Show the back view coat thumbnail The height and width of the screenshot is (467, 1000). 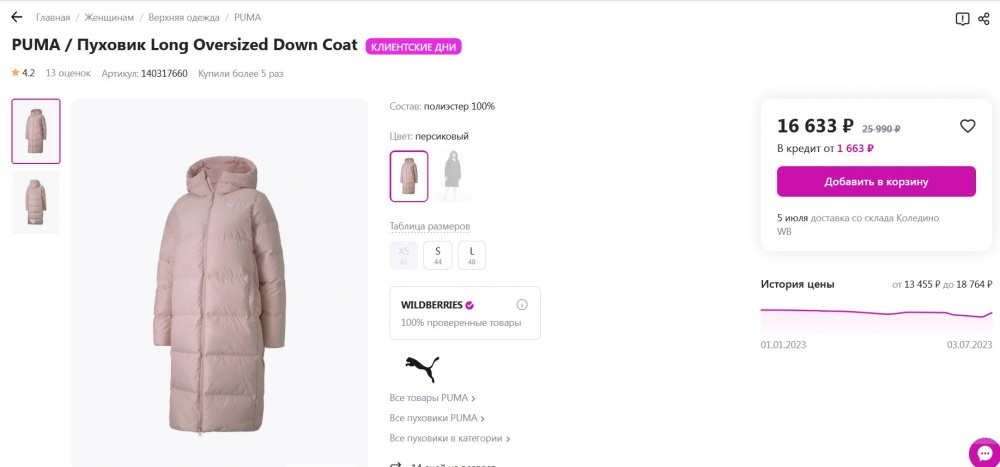click(36, 202)
